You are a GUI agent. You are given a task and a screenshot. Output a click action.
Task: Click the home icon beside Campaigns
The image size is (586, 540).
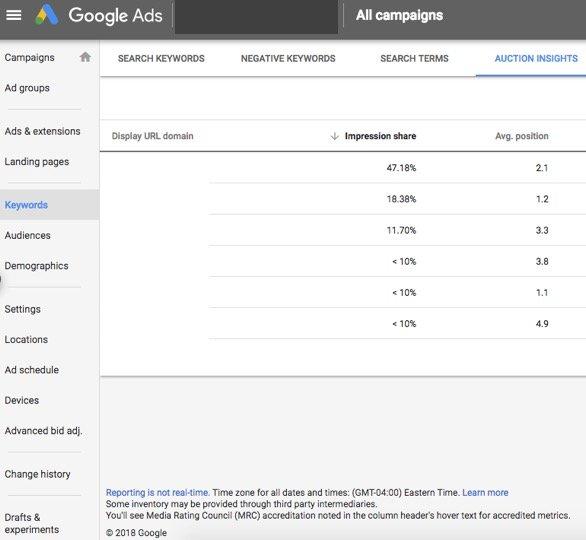(x=85, y=57)
